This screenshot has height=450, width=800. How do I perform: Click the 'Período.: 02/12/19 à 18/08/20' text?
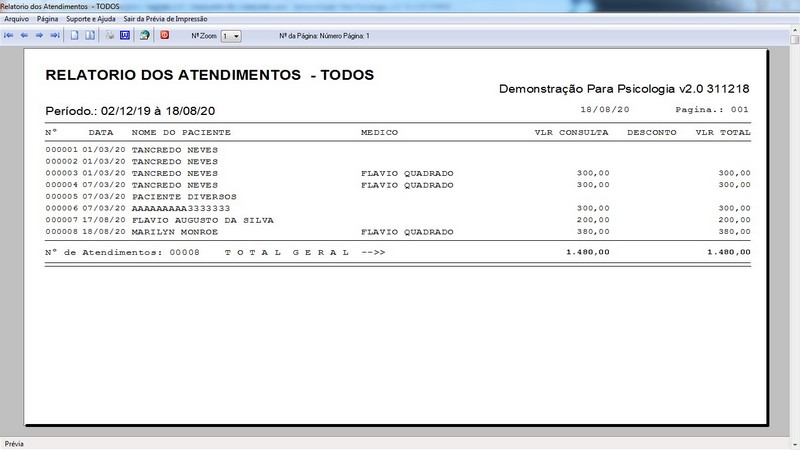click(130, 111)
